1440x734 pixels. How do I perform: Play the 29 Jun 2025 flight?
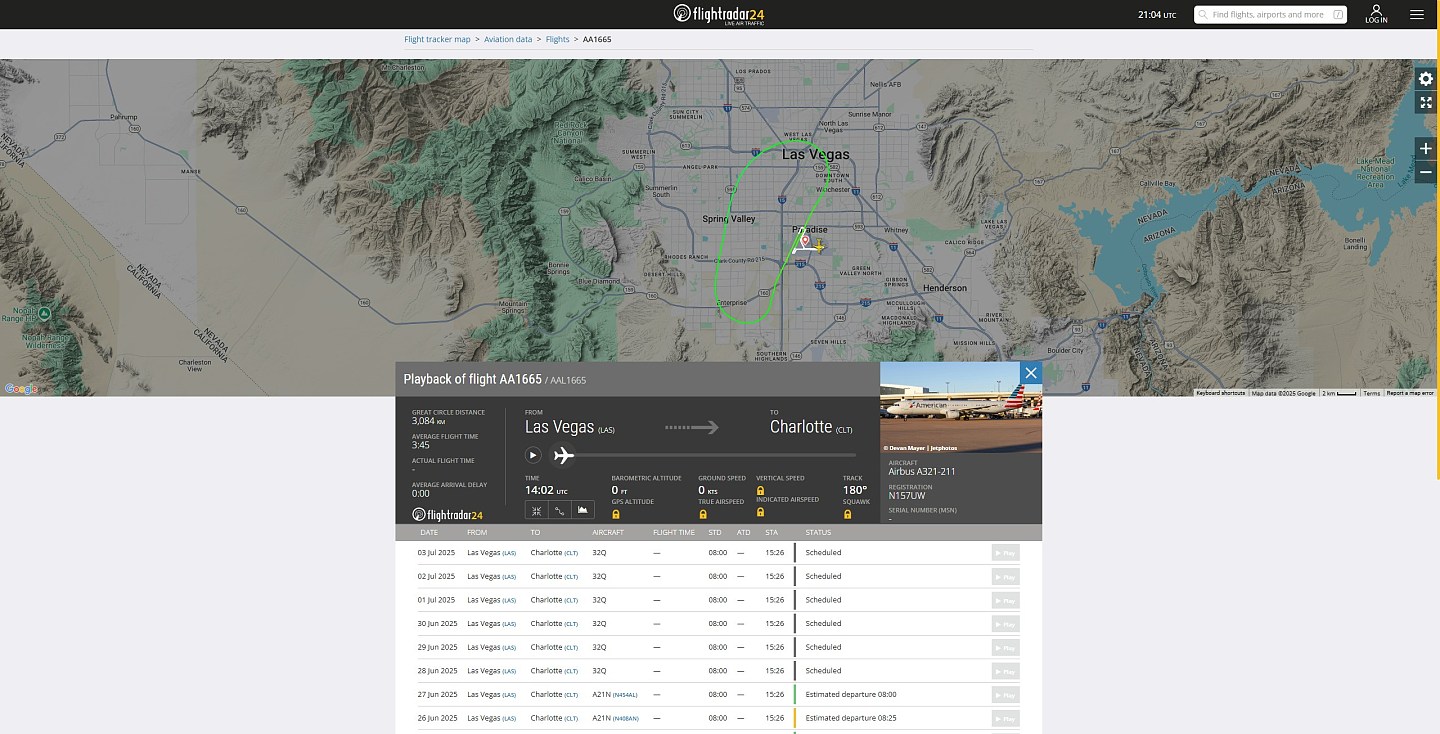pyautogui.click(x=1005, y=647)
